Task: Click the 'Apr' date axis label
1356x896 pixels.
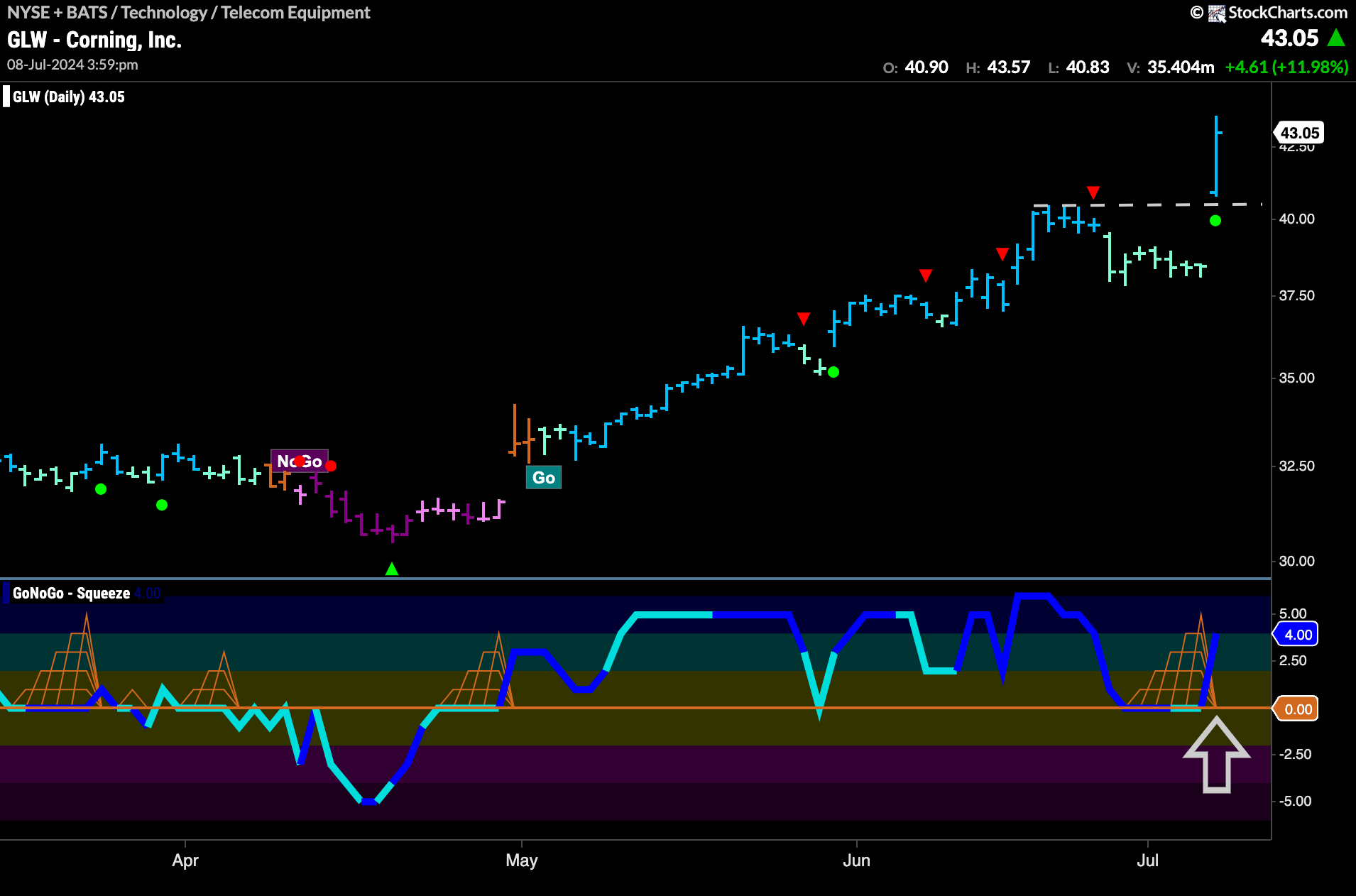Action: [185, 861]
